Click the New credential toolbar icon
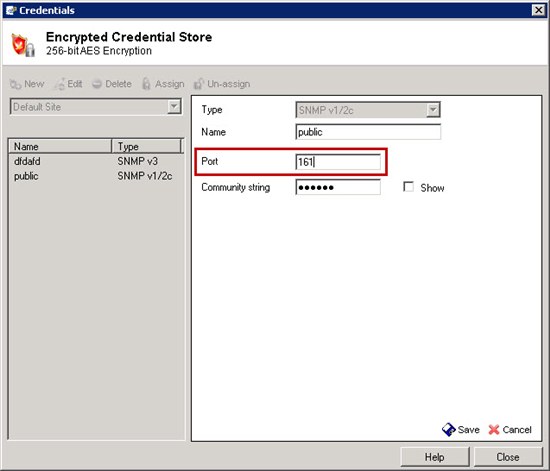 pyautogui.click(x=15, y=84)
